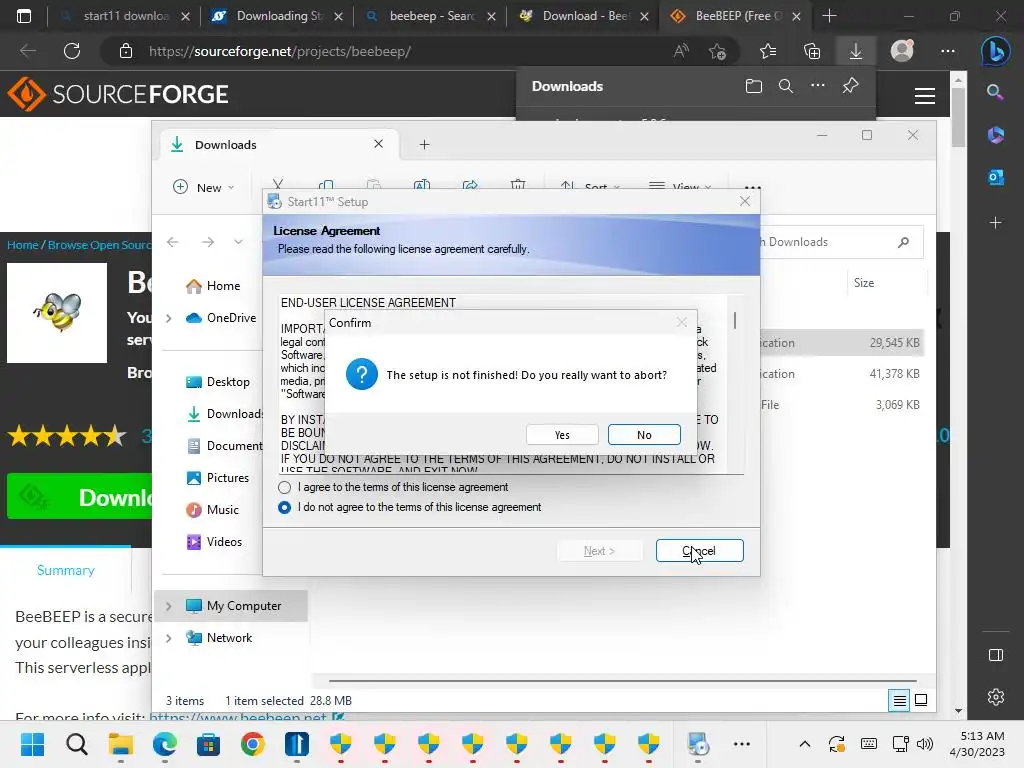1024x768 pixels.
Task: Pin the Downloads panel
Action: (850, 86)
